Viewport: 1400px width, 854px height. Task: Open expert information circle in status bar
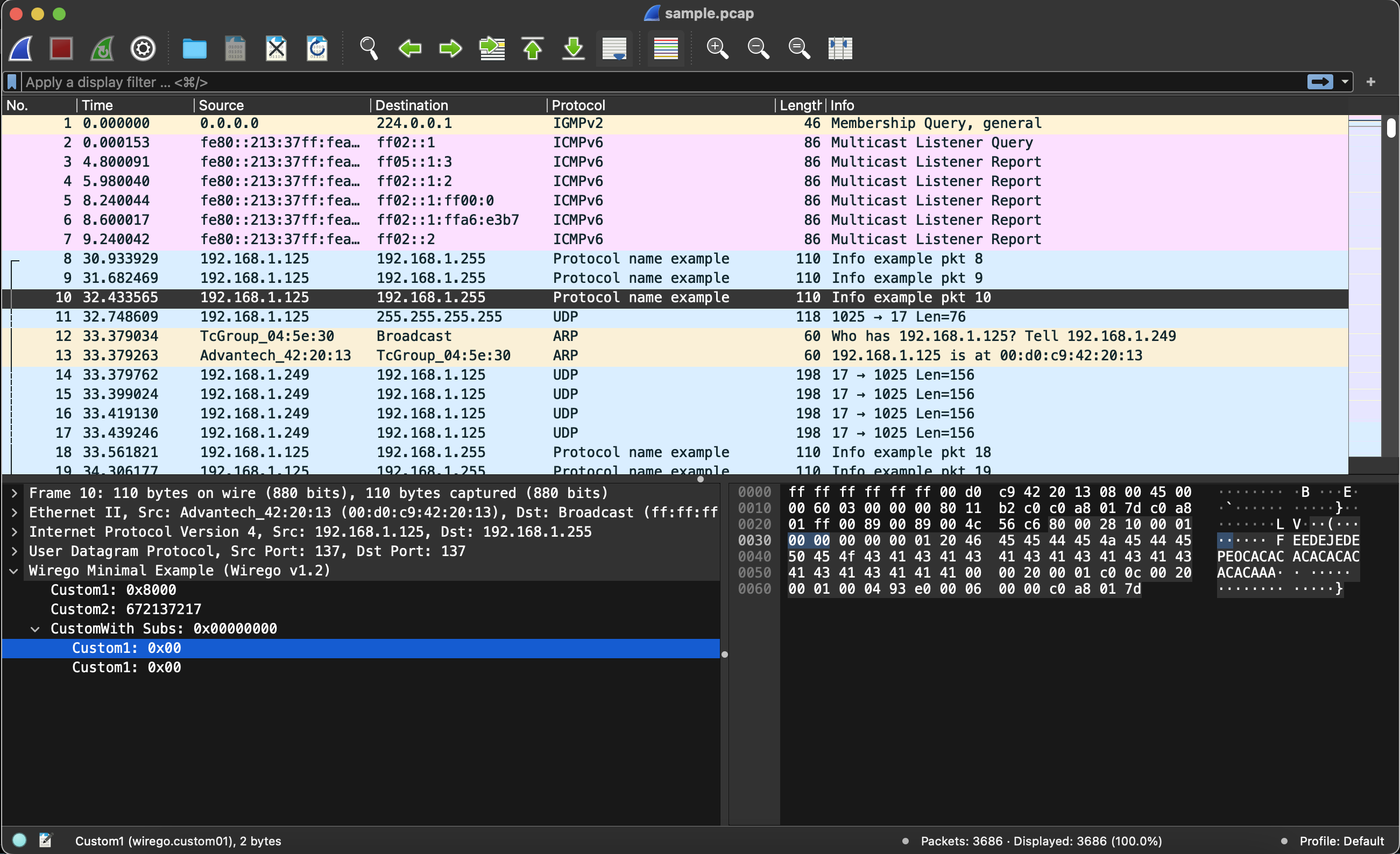(x=19, y=841)
